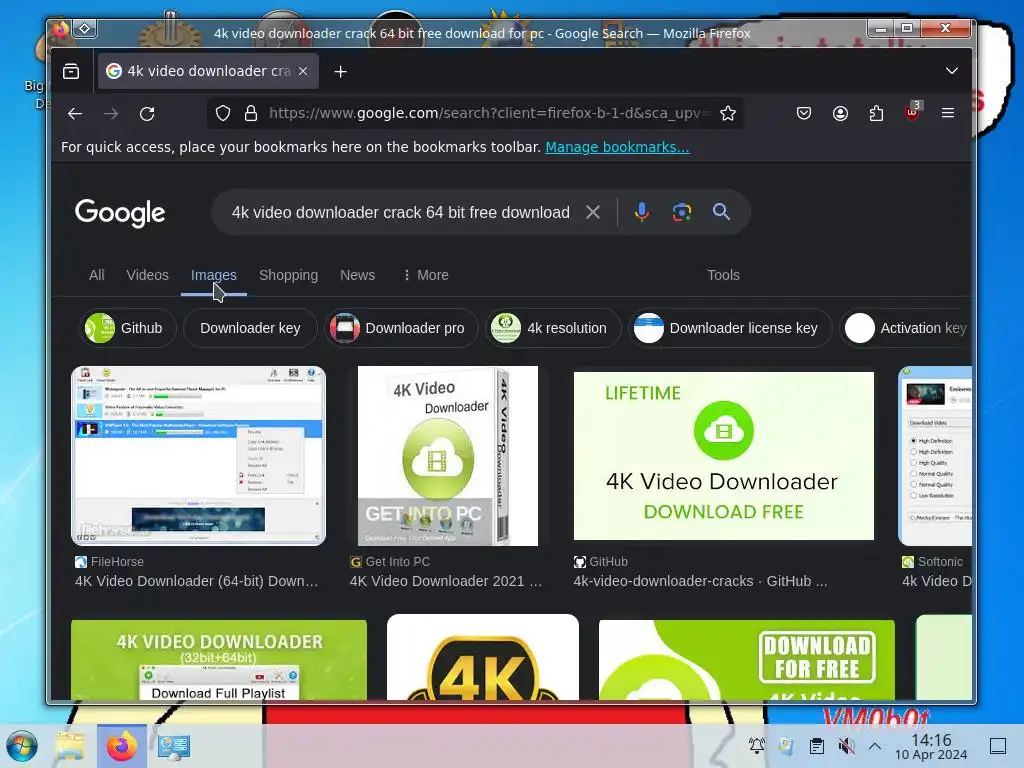Bookmark this page with the star
This screenshot has height=768, width=1024.
(728, 114)
